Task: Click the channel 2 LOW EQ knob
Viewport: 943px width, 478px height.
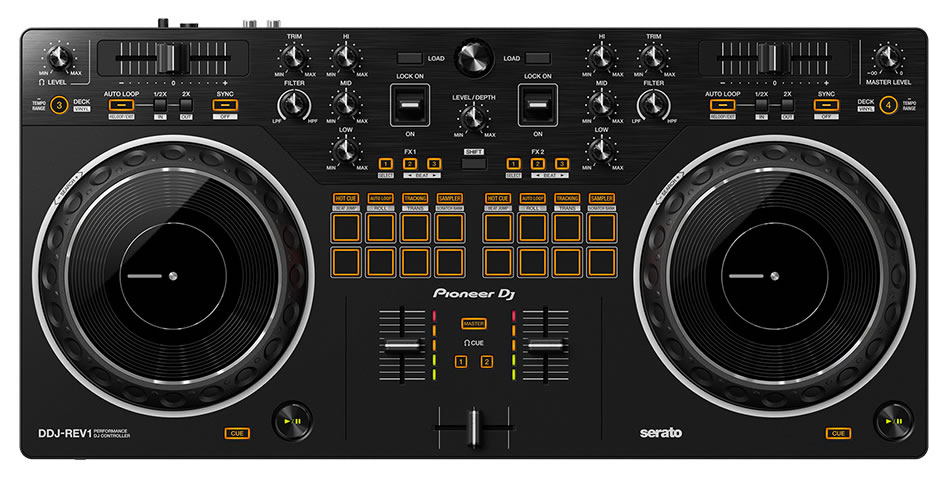Action: pos(601,150)
